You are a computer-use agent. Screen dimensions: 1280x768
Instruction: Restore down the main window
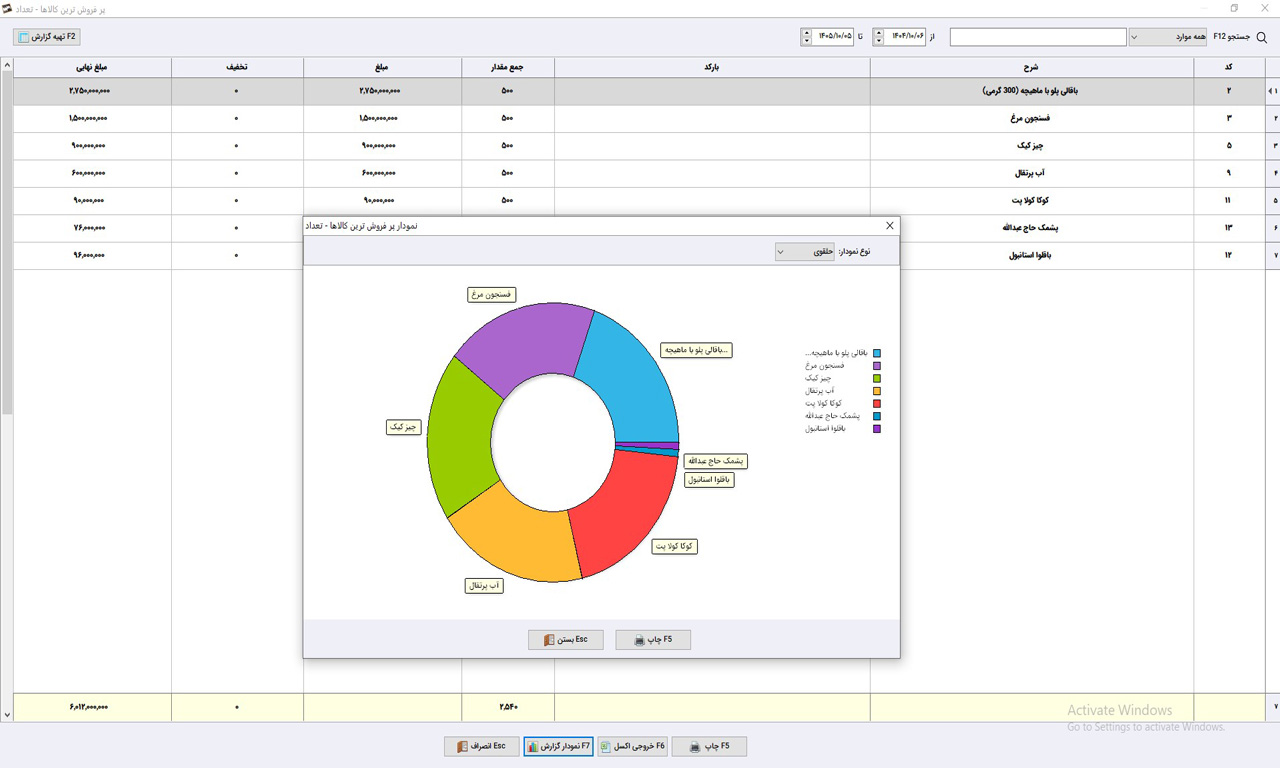click(1234, 8)
